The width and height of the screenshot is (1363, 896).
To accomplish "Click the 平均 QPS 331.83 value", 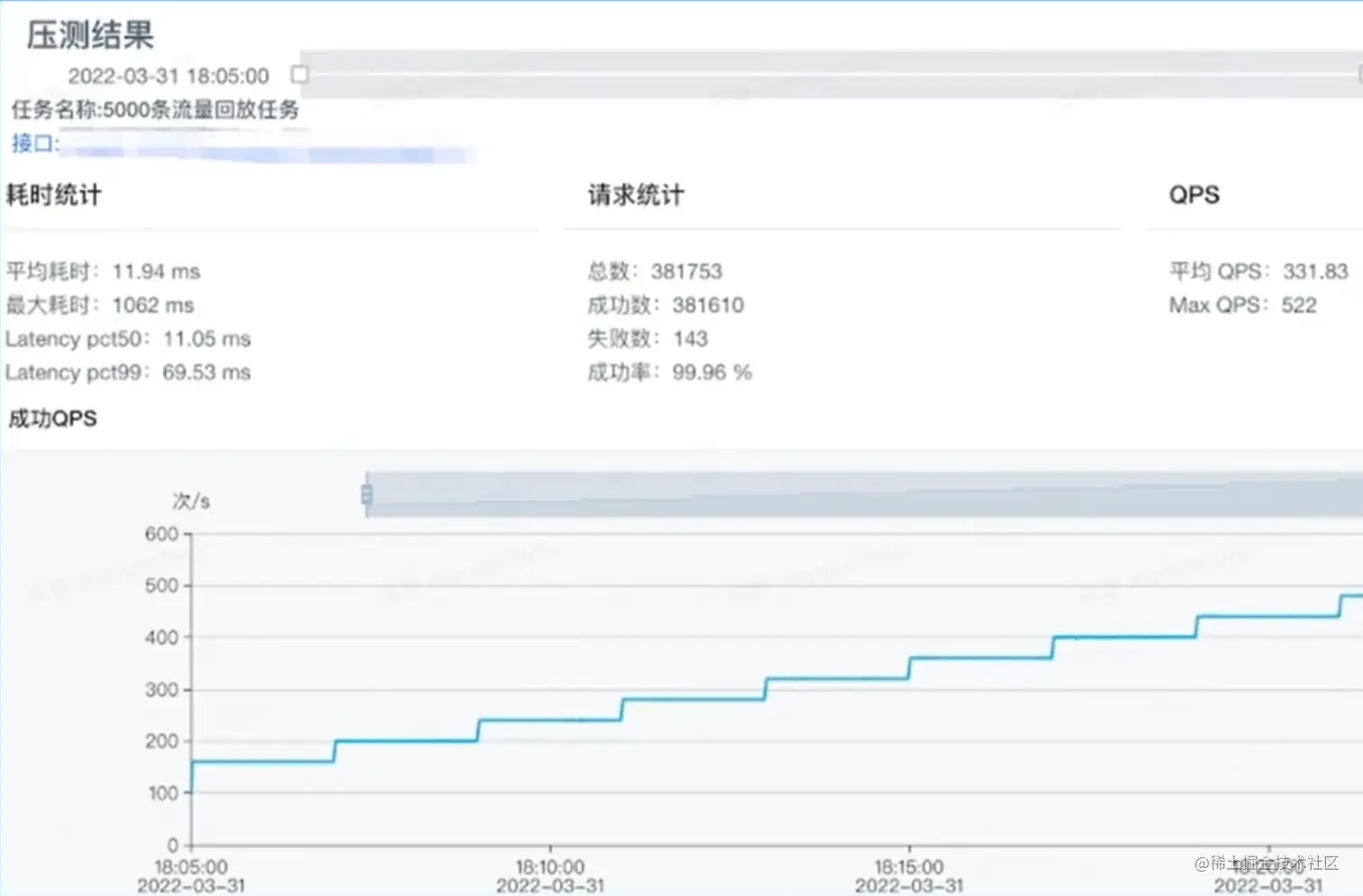I will click(x=1258, y=271).
